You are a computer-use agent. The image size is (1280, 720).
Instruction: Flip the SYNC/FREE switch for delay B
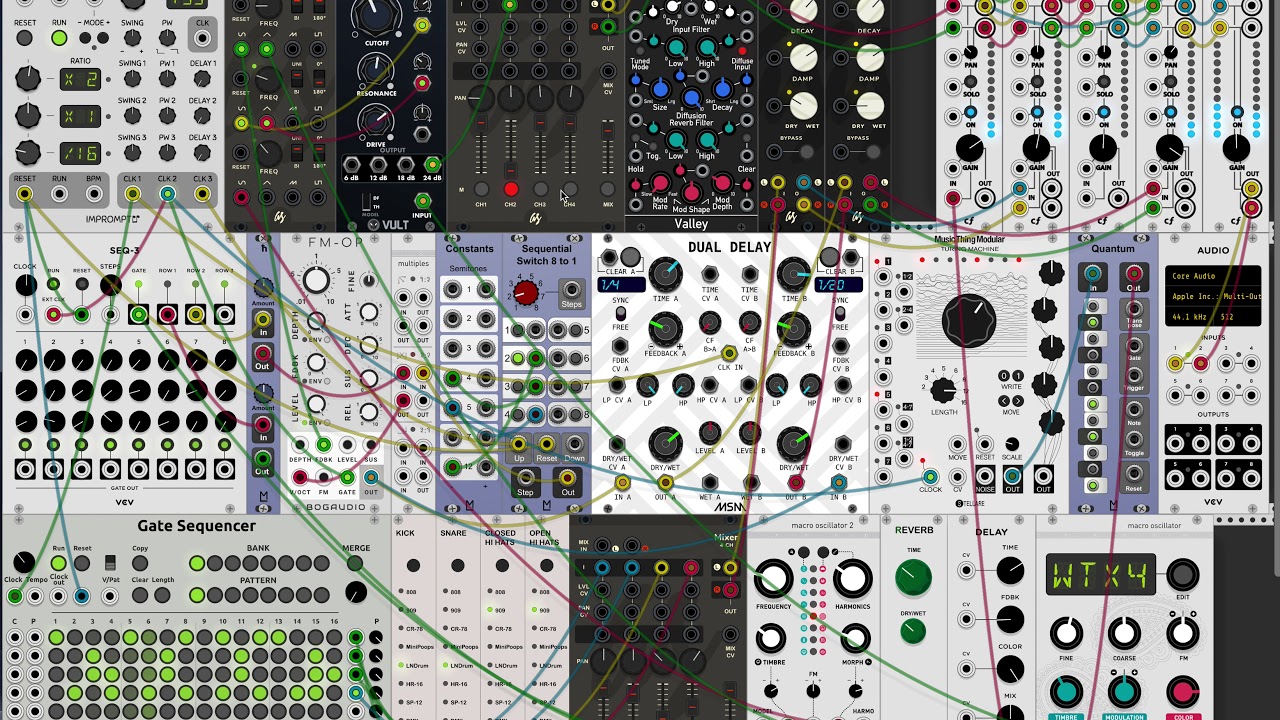coord(839,313)
